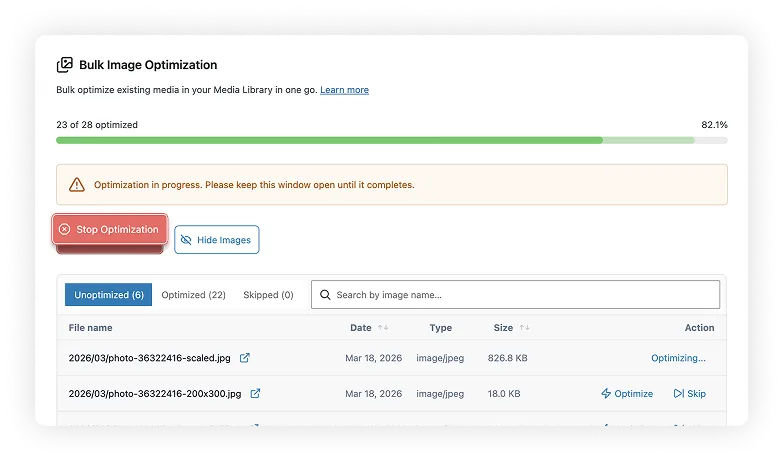The width and height of the screenshot is (784, 461).
Task: Select the Unoptimized (6) tab
Action: (109, 295)
